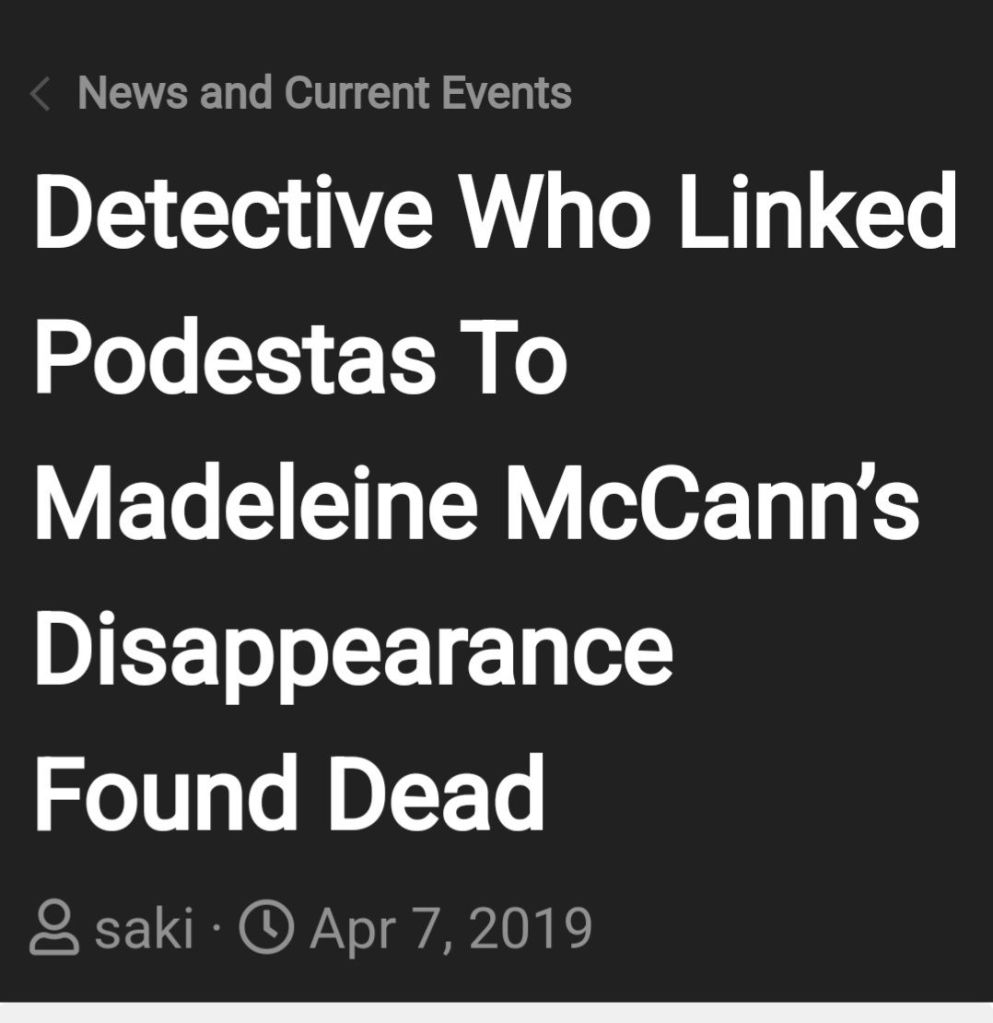The width and height of the screenshot is (993, 1023).
Task: Click the word "Linked" in the headline
Action: tap(817, 212)
